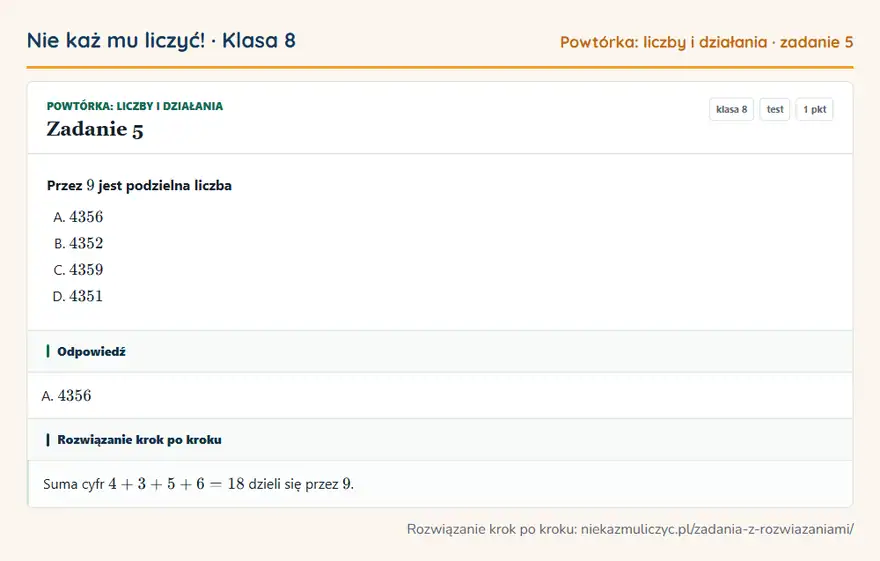Click the 'test' tag
Image resolution: width=880 pixels, height=561 pixels.
774,109
